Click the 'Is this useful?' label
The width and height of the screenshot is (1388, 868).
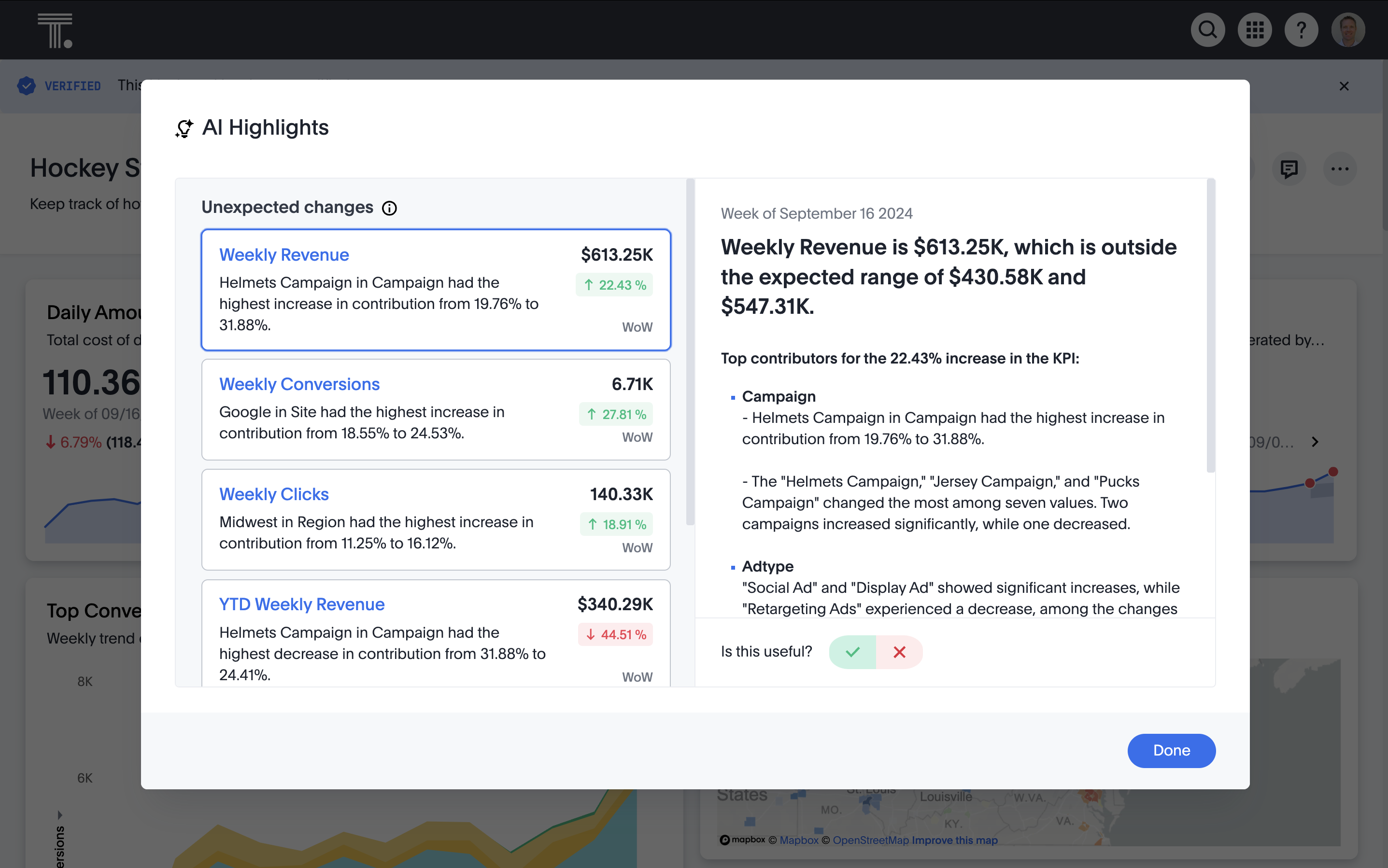(766, 652)
